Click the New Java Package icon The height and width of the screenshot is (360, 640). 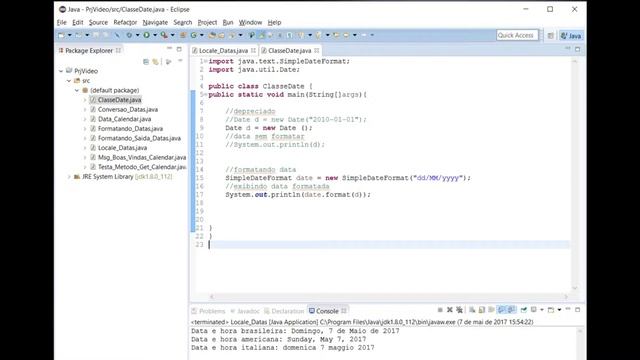tap(183, 35)
